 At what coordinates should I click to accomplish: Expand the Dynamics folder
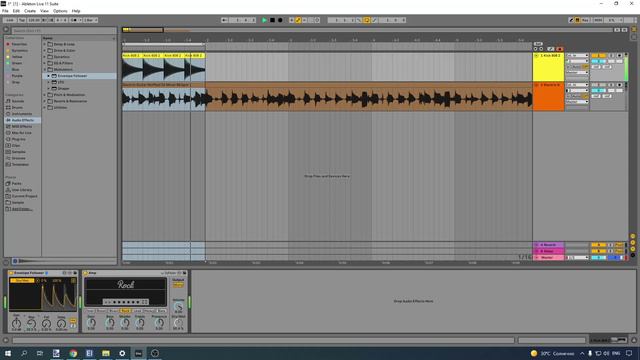pyautogui.click(x=45, y=57)
